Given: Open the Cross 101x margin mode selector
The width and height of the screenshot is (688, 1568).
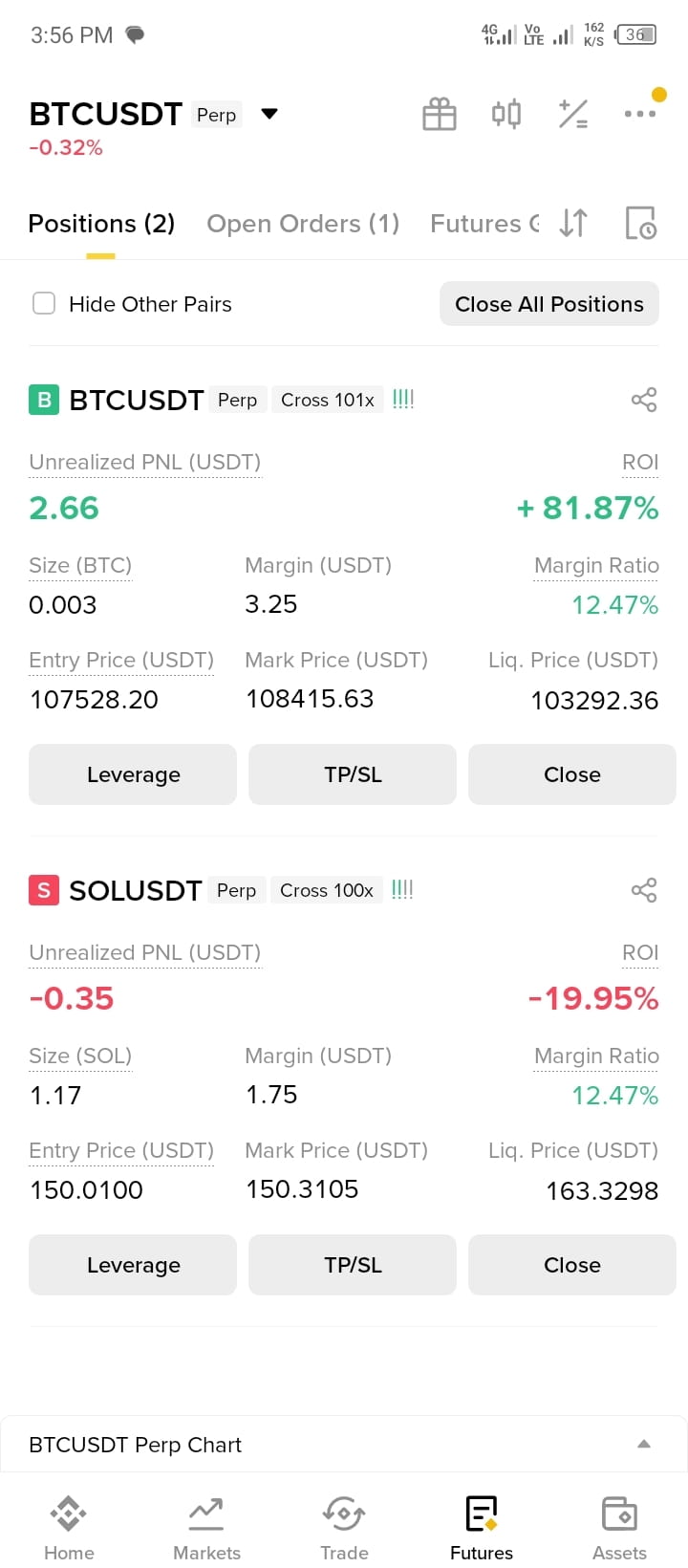Looking at the screenshot, I should click(328, 400).
